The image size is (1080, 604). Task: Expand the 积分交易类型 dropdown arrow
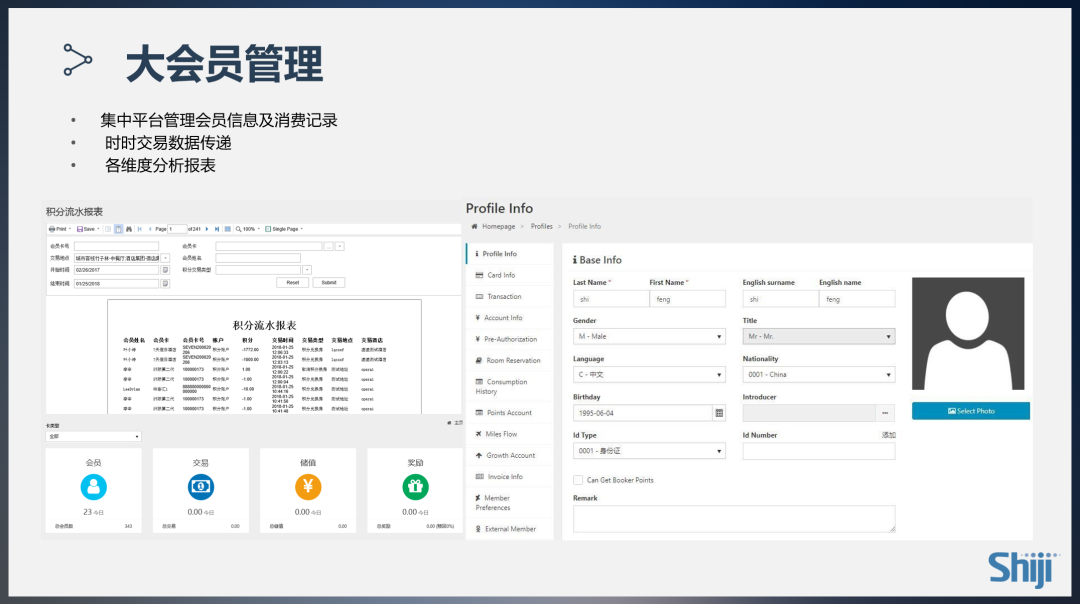307,270
